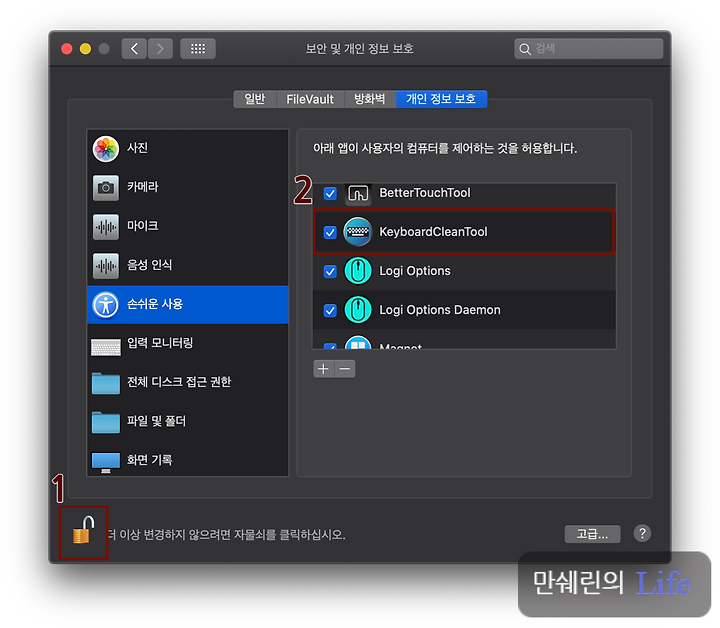Click the BetterTouchTool app icon
This screenshot has height=628, width=720.
358,193
